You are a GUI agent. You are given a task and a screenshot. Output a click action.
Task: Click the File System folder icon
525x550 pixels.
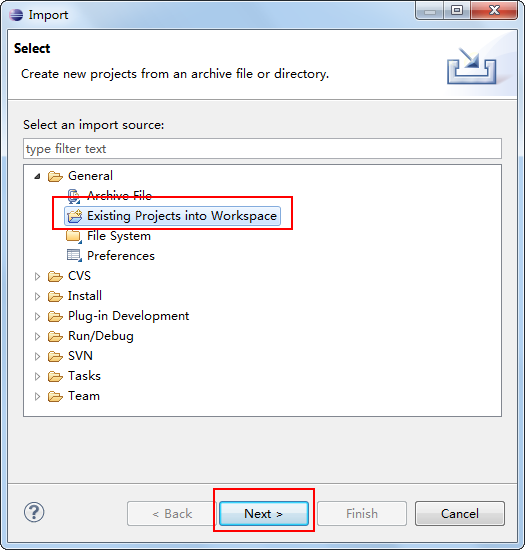coord(74,236)
